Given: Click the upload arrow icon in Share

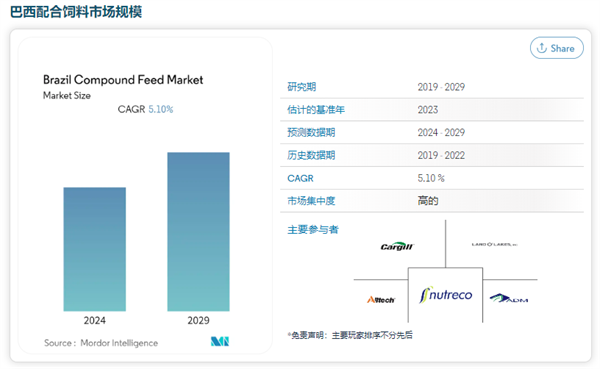Looking at the screenshot, I should pyautogui.click(x=541, y=48).
